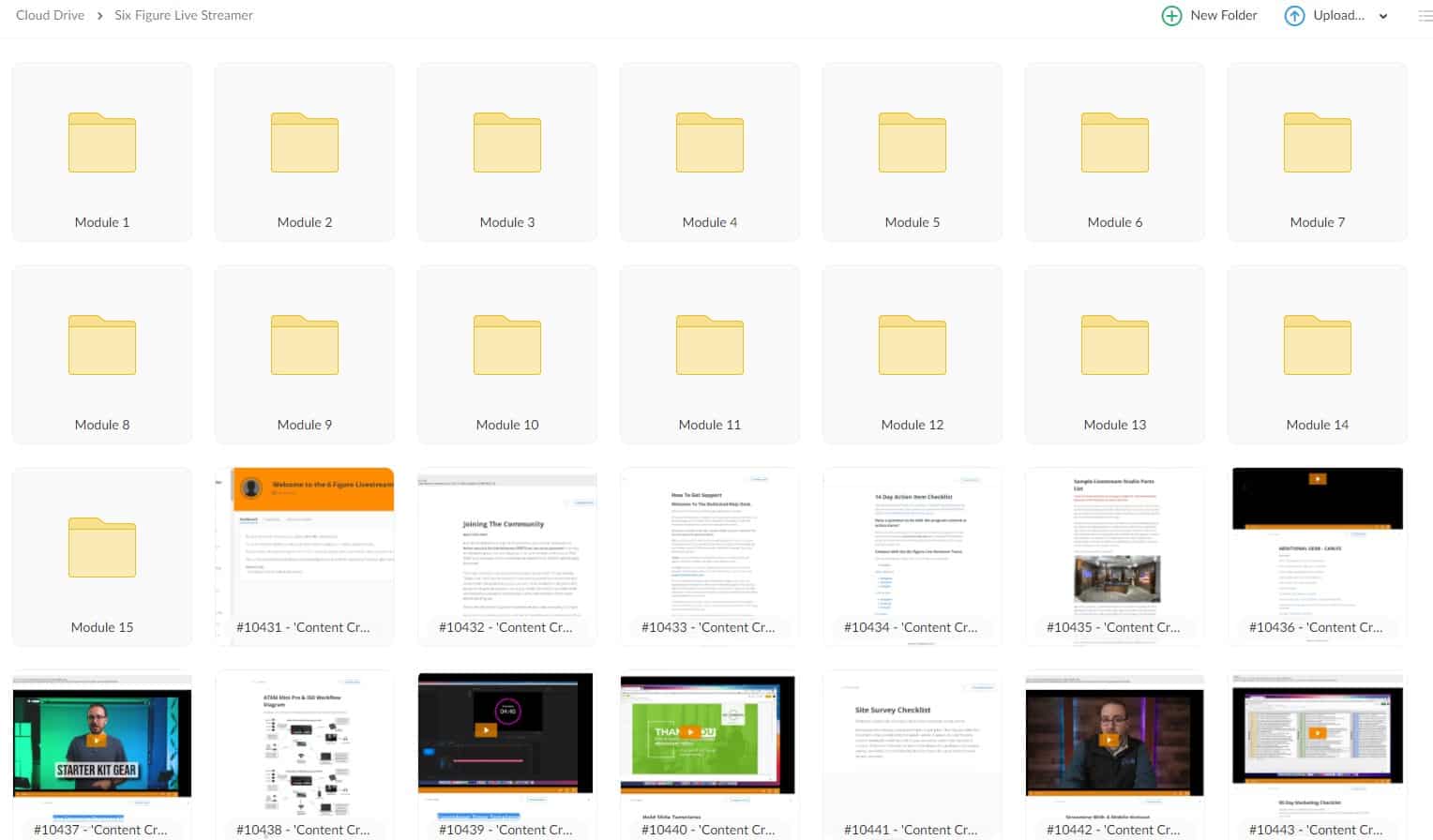Expand the Upload dropdown arrow
The height and width of the screenshot is (840, 1433).
pos(1383,16)
